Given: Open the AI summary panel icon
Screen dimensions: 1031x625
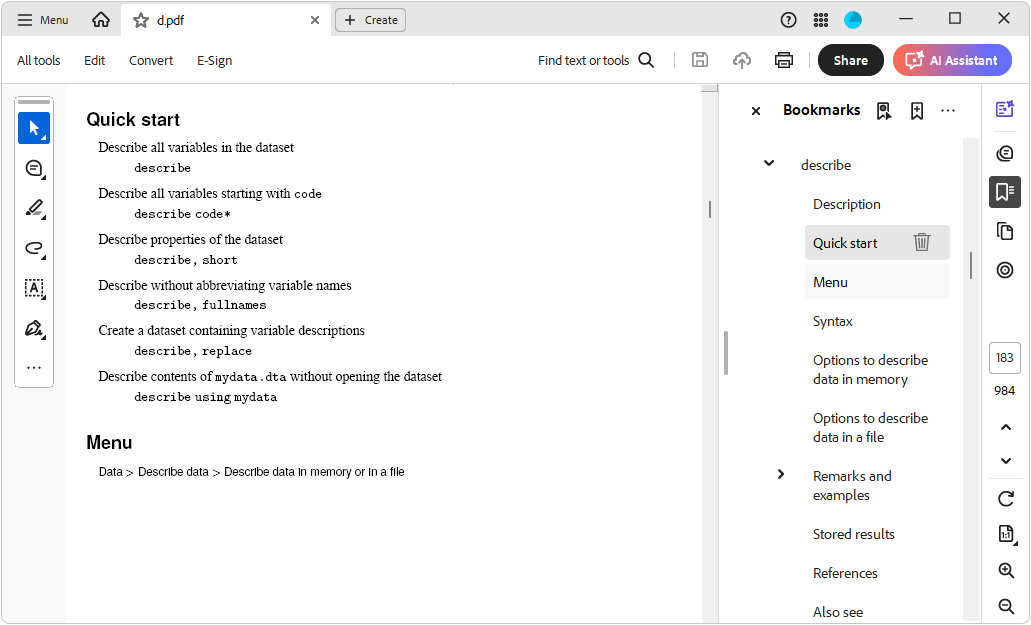Looking at the screenshot, I should click(x=1005, y=109).
